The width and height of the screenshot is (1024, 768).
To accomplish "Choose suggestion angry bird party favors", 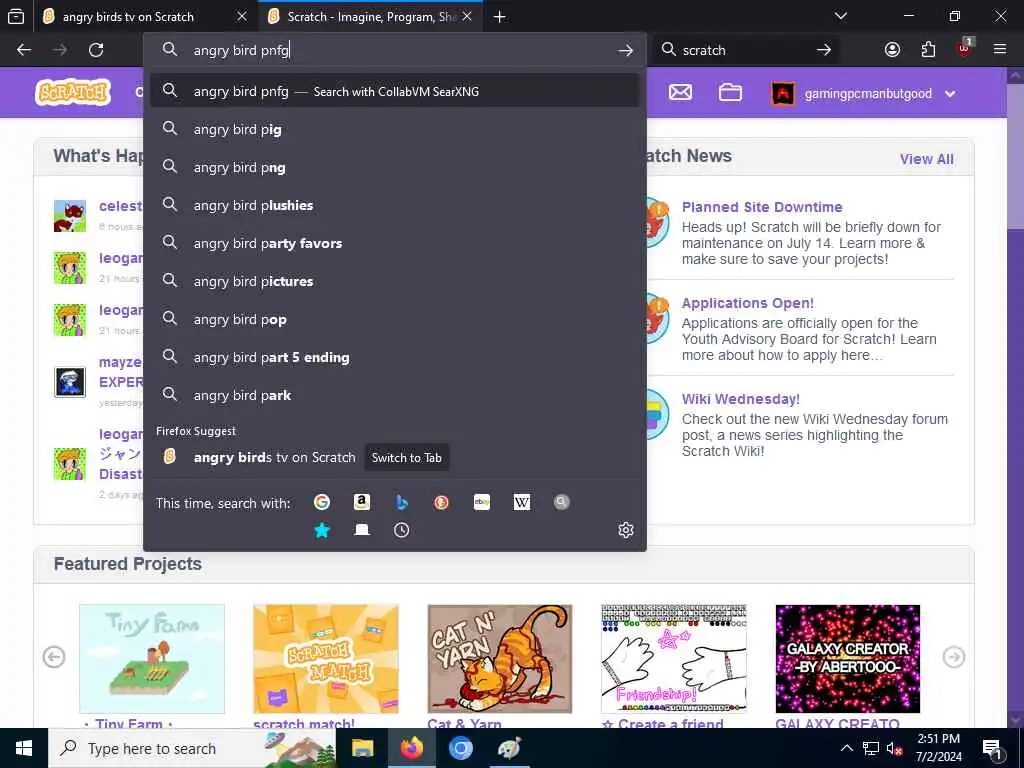I will point(394,243).
